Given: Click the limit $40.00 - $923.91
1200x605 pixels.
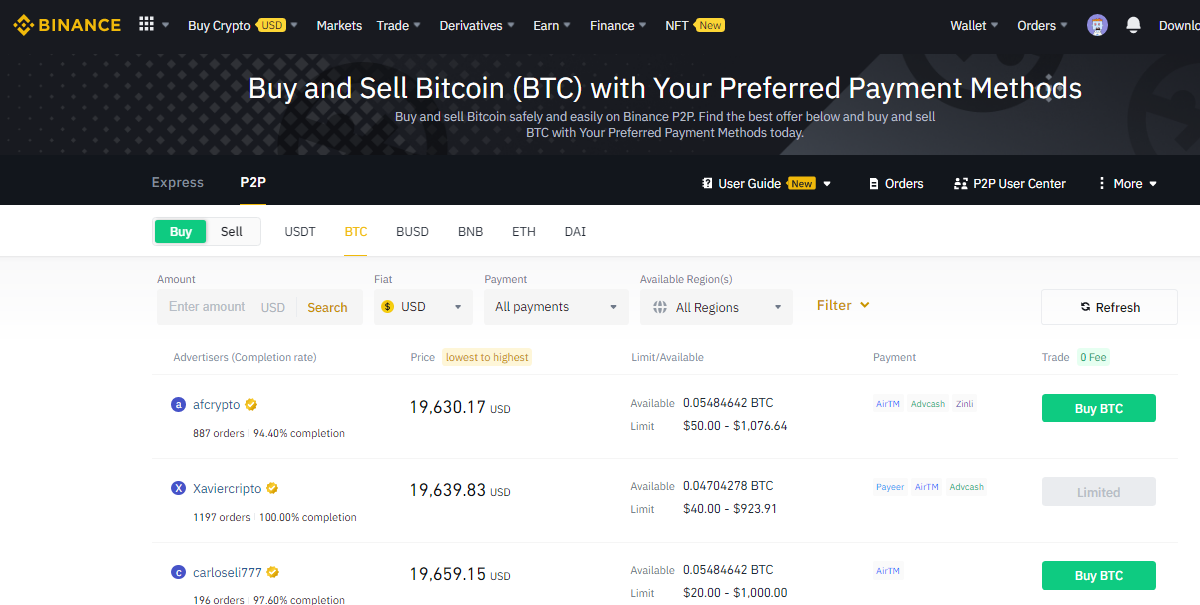Looking at the screenshot, I should tap(730, 509).
